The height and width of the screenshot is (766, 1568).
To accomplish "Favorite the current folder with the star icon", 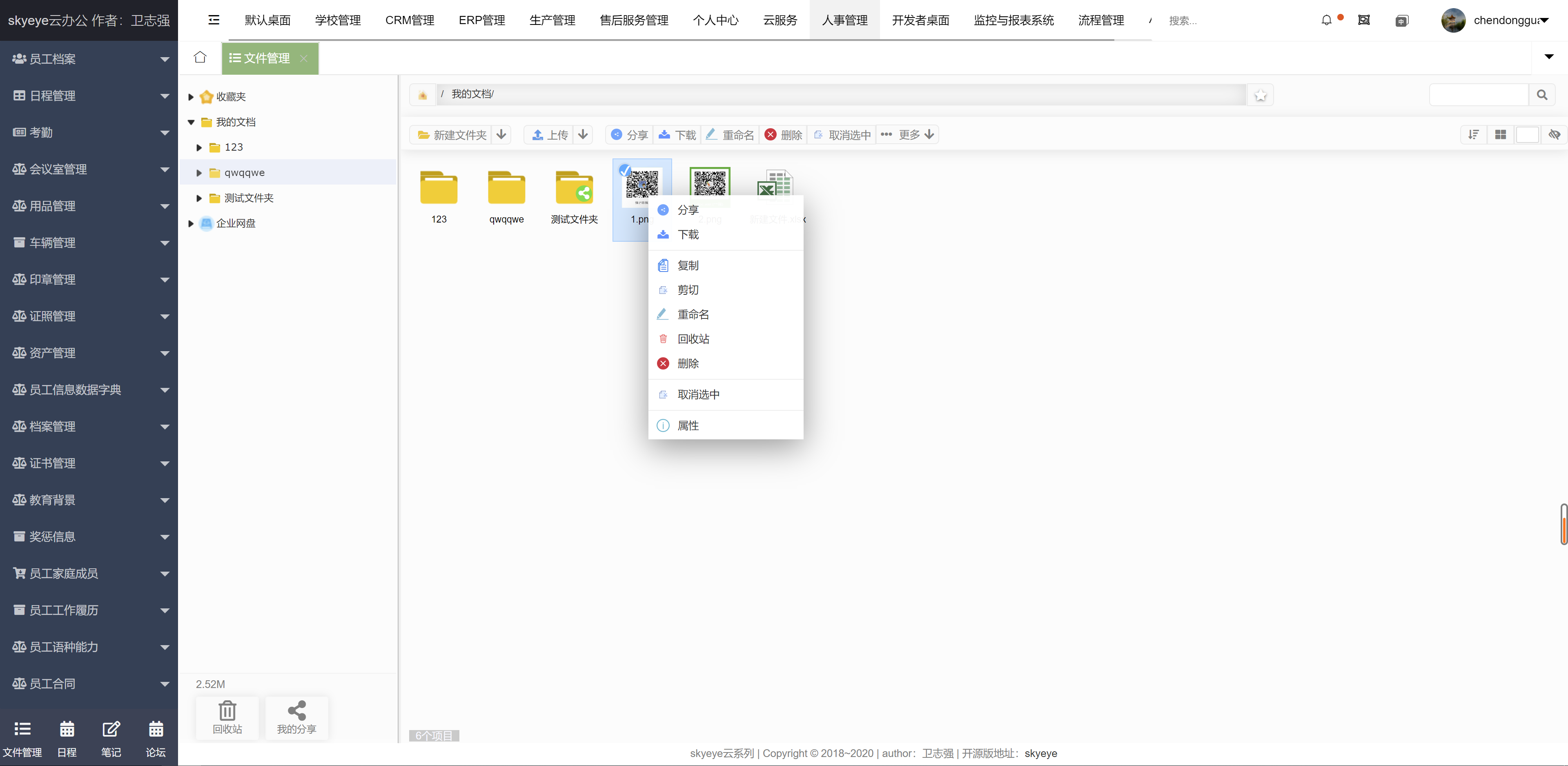I will coord(1261,95).
